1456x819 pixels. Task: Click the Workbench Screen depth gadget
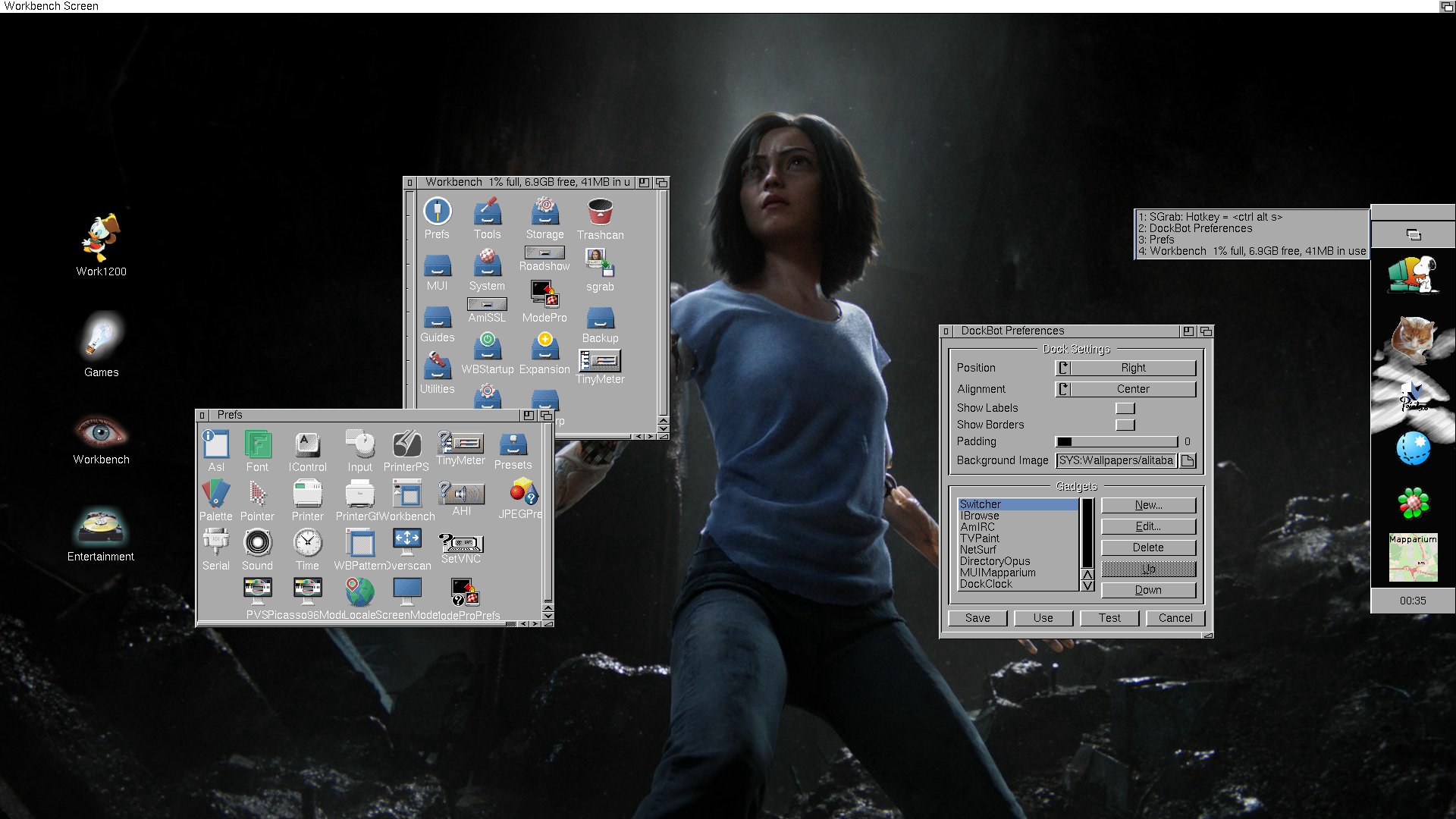point(1447,6)
